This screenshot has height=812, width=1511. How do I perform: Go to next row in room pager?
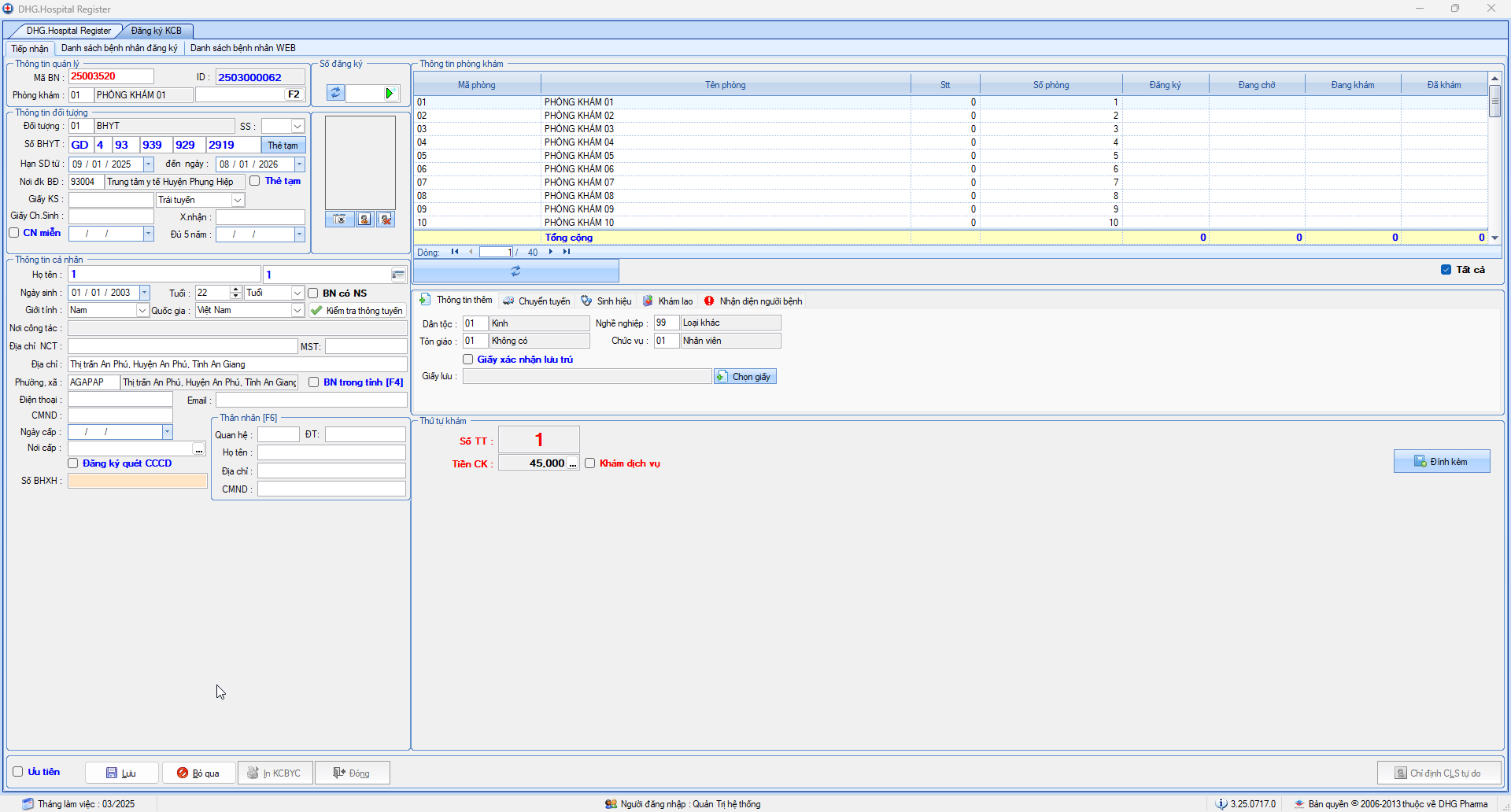pyautogui.click(x=550, y=252)
